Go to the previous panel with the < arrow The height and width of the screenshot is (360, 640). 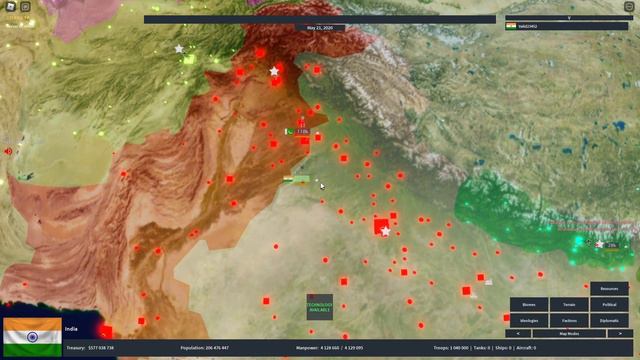coord(518,333)
